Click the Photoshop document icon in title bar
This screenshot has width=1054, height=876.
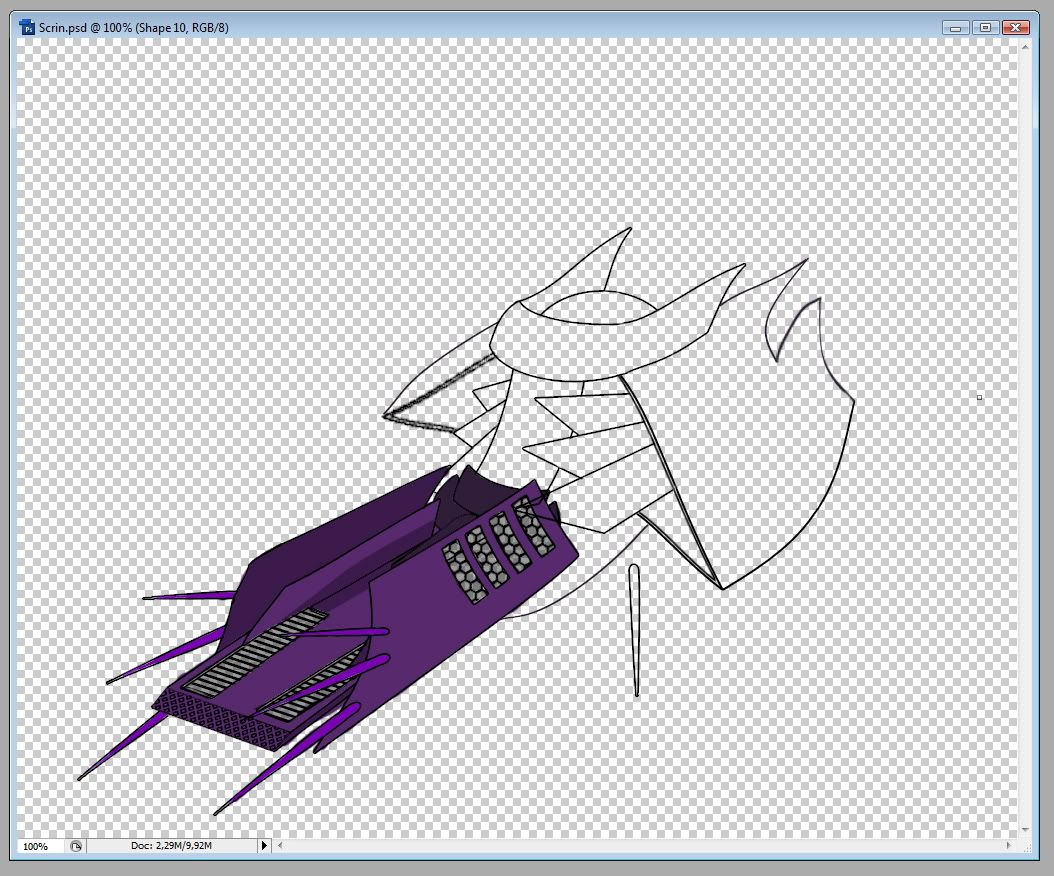(x=27, y=28)
